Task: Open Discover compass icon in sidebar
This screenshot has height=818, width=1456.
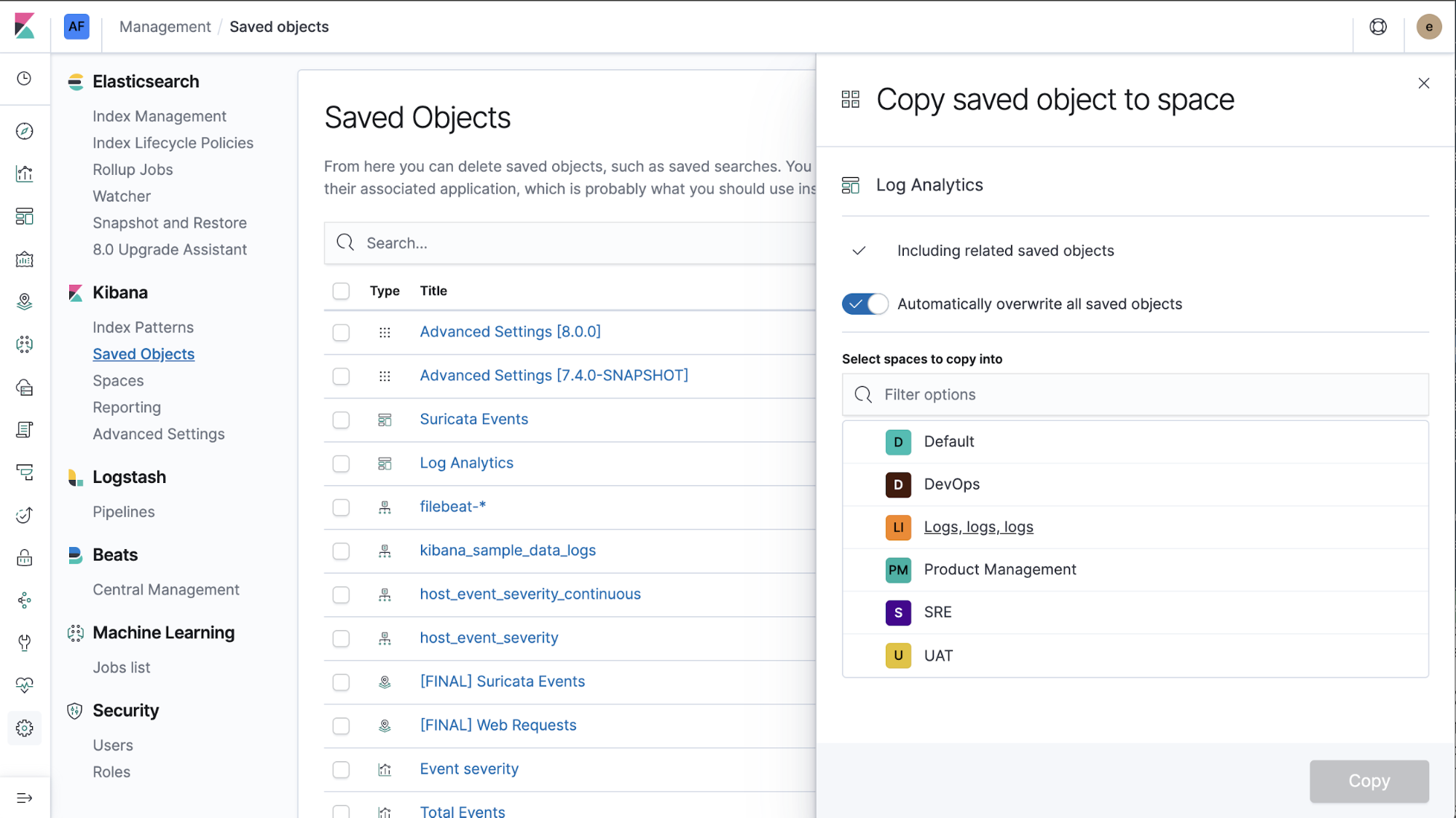Action: point(25,131)
